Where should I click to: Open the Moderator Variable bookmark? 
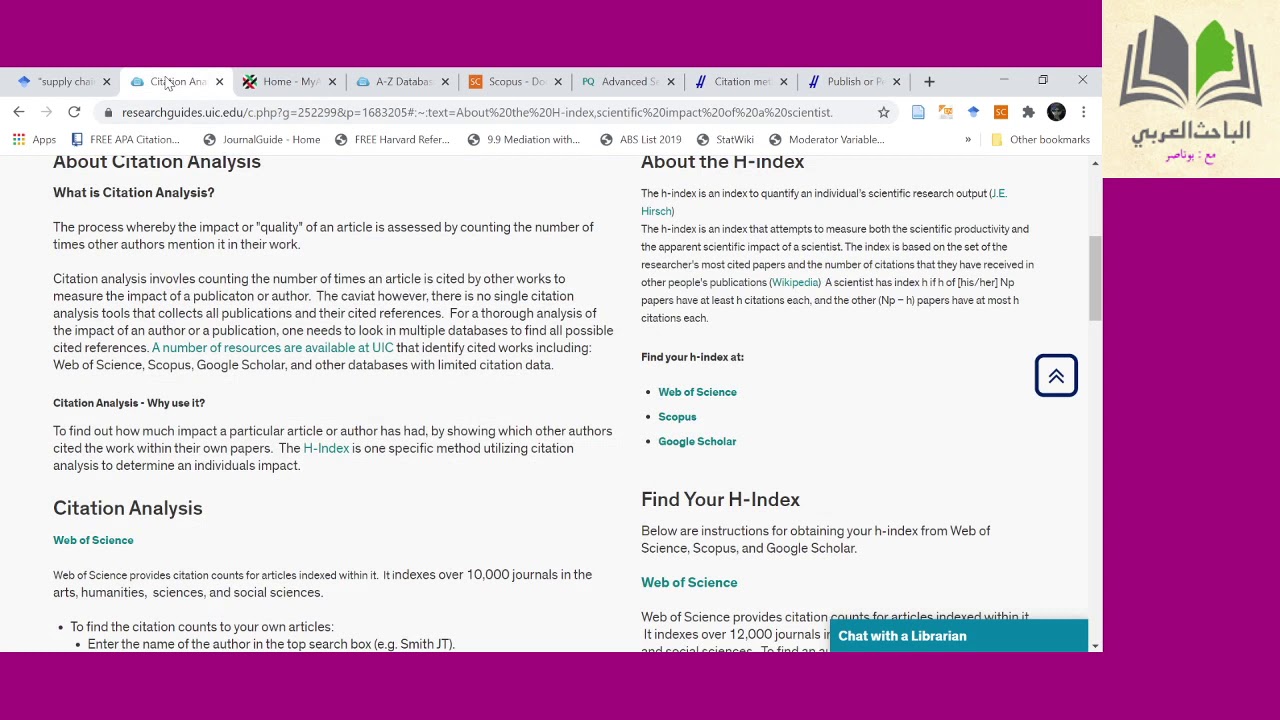[826, 139]
